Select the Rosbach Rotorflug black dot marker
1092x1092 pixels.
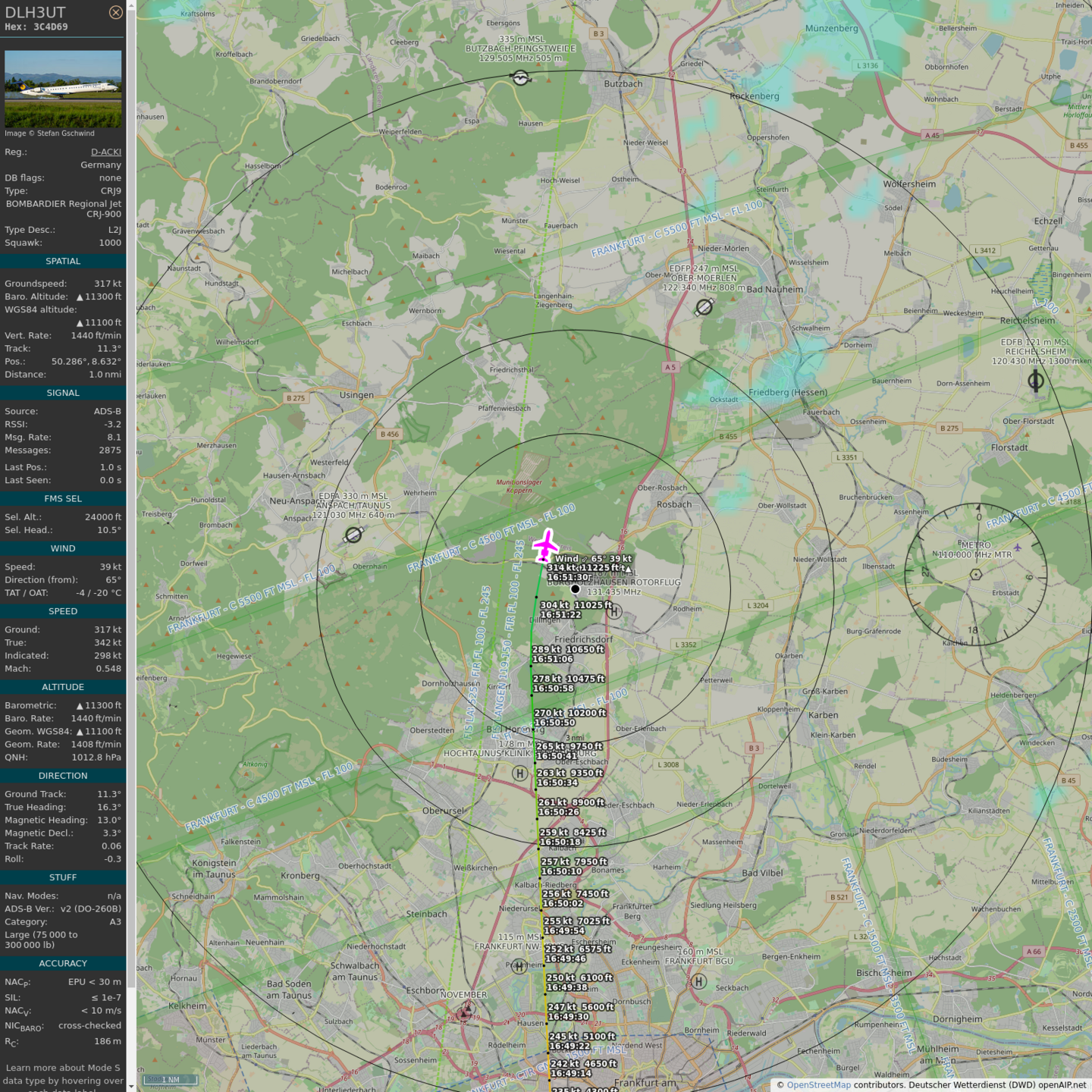click(x=575, y=589)
